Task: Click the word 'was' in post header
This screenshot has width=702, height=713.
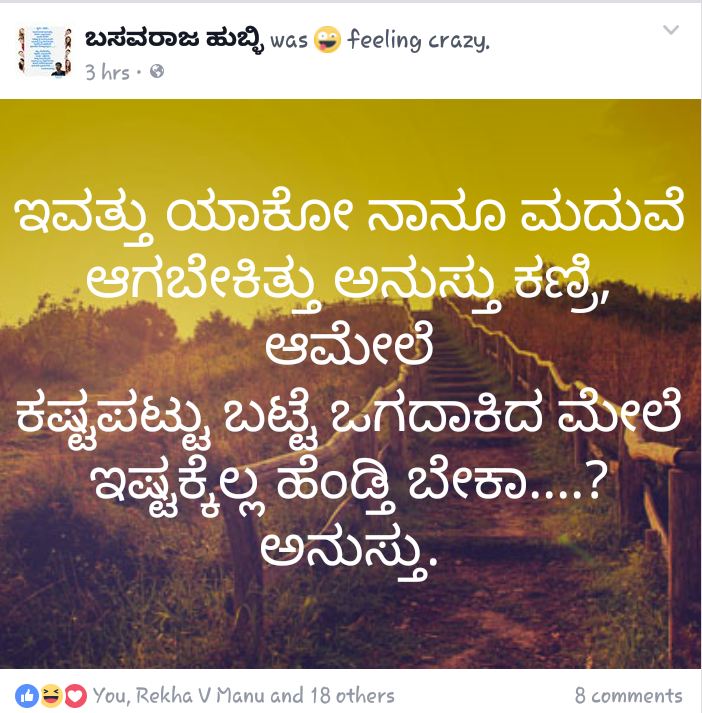Action: 289,40
